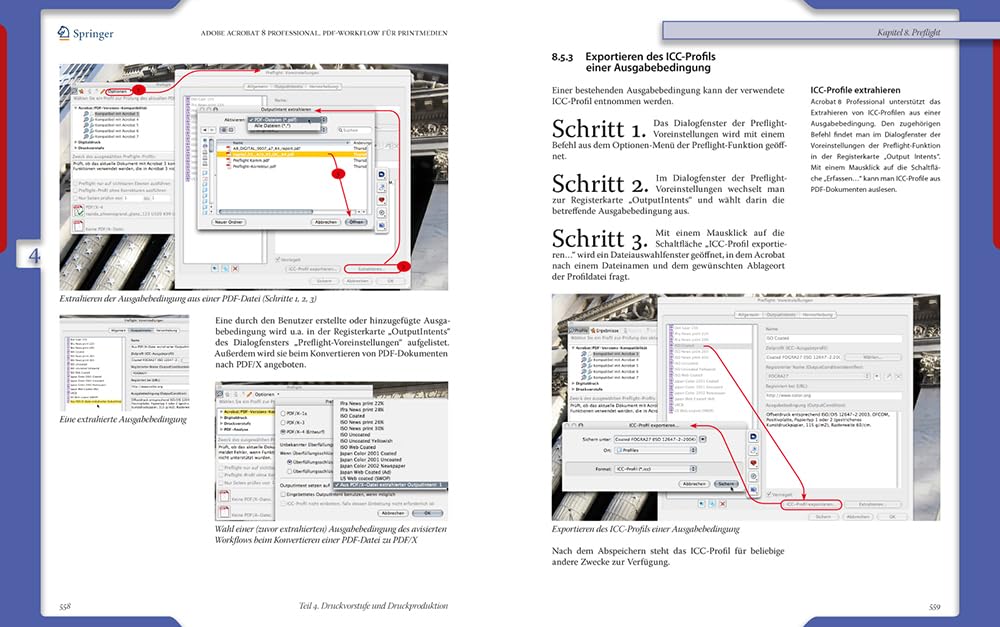Click the OK button in Exportieren figure
The width and height of the screenshot is (1000, 627).
coord(892,517)
